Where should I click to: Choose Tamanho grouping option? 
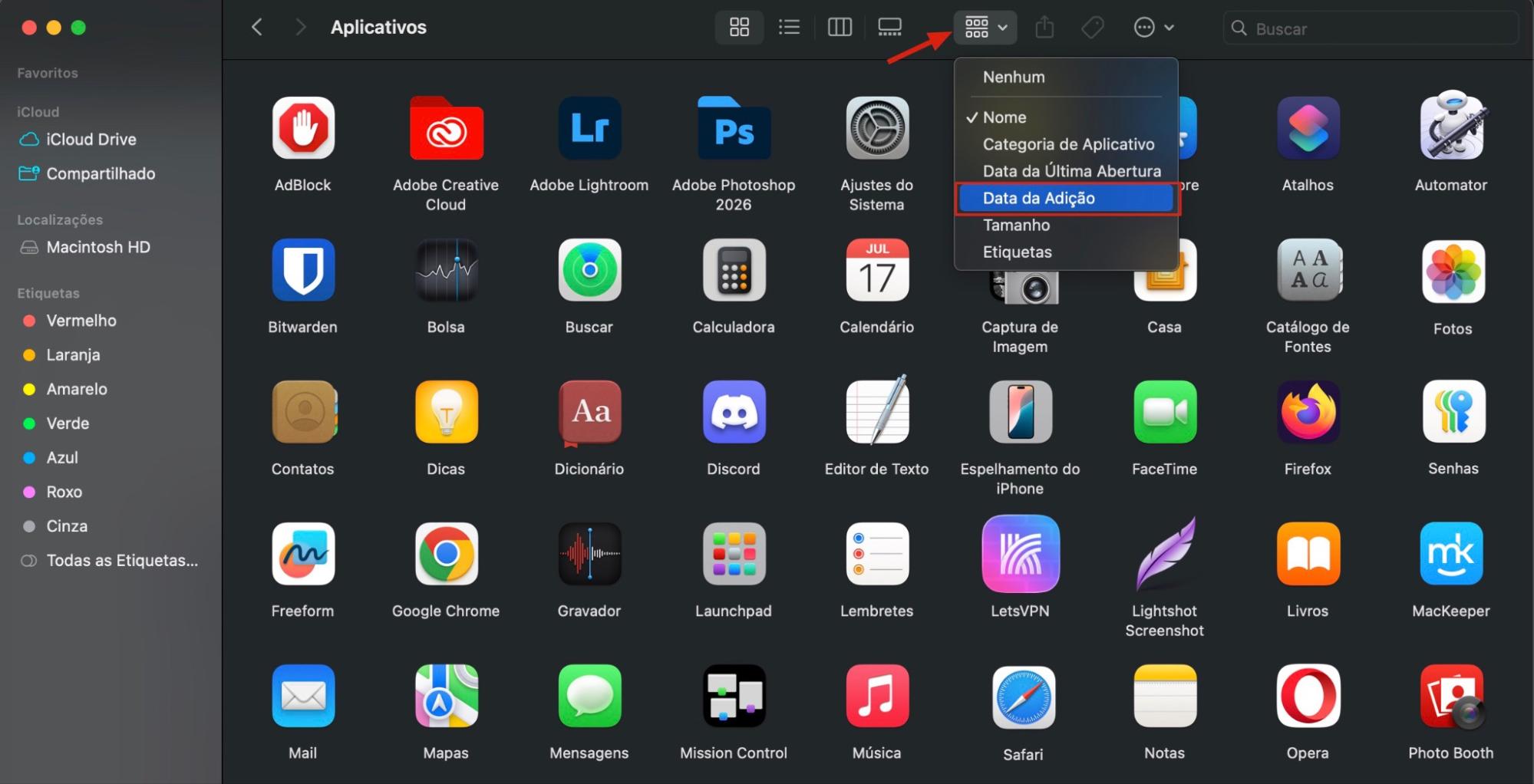pos(1066,225)
